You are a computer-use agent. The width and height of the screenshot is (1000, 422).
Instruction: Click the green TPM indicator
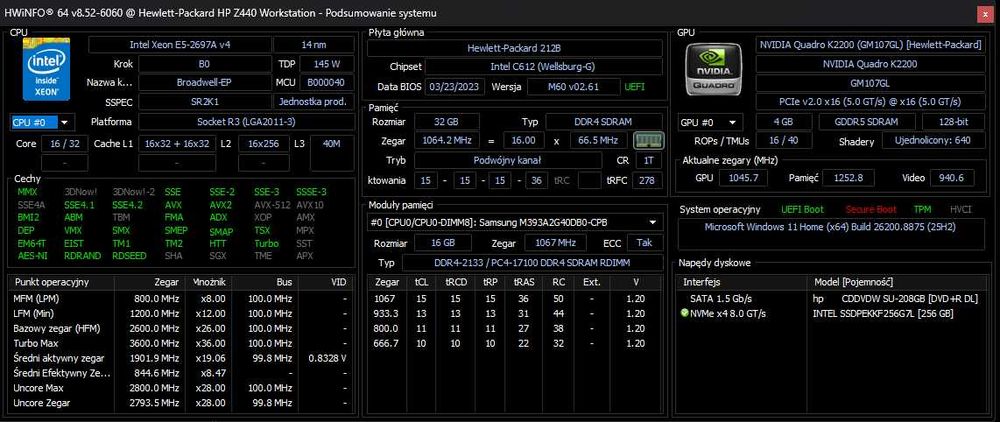pyautogui.click(x=922, y=209)
